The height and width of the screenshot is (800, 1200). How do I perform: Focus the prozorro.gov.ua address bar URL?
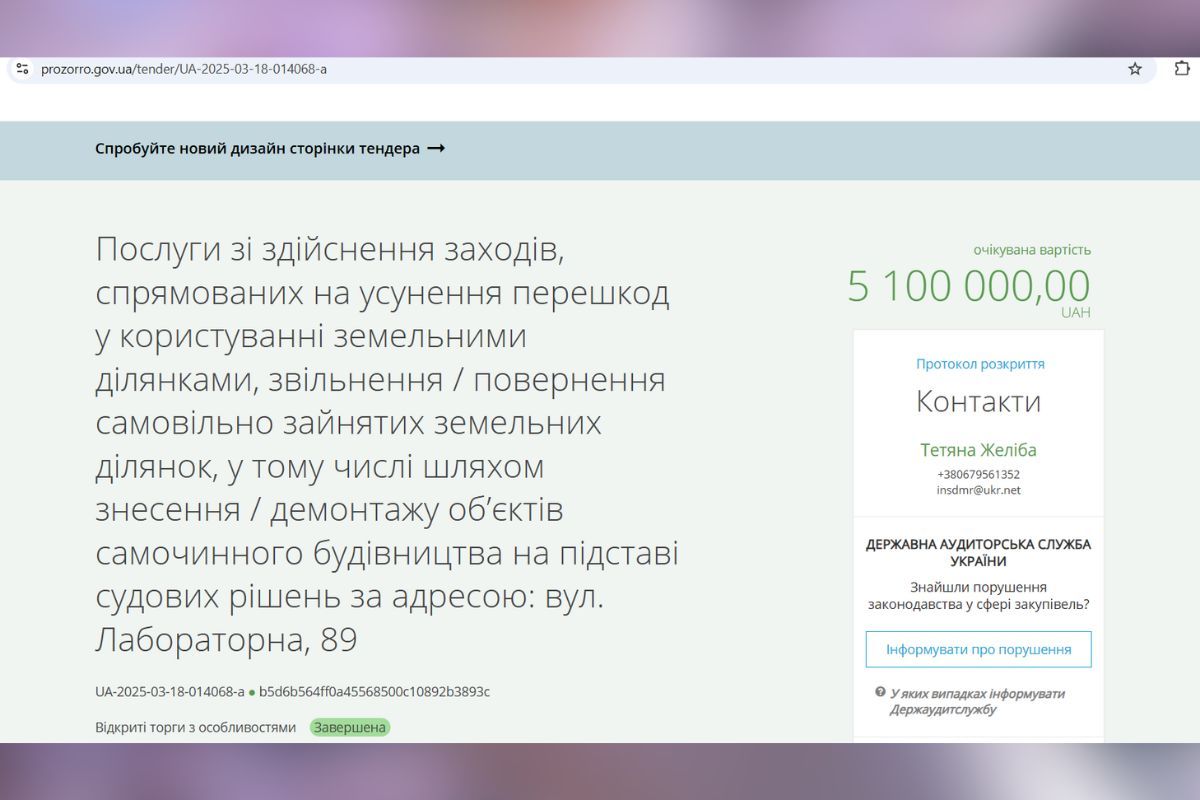pos(184,69)
